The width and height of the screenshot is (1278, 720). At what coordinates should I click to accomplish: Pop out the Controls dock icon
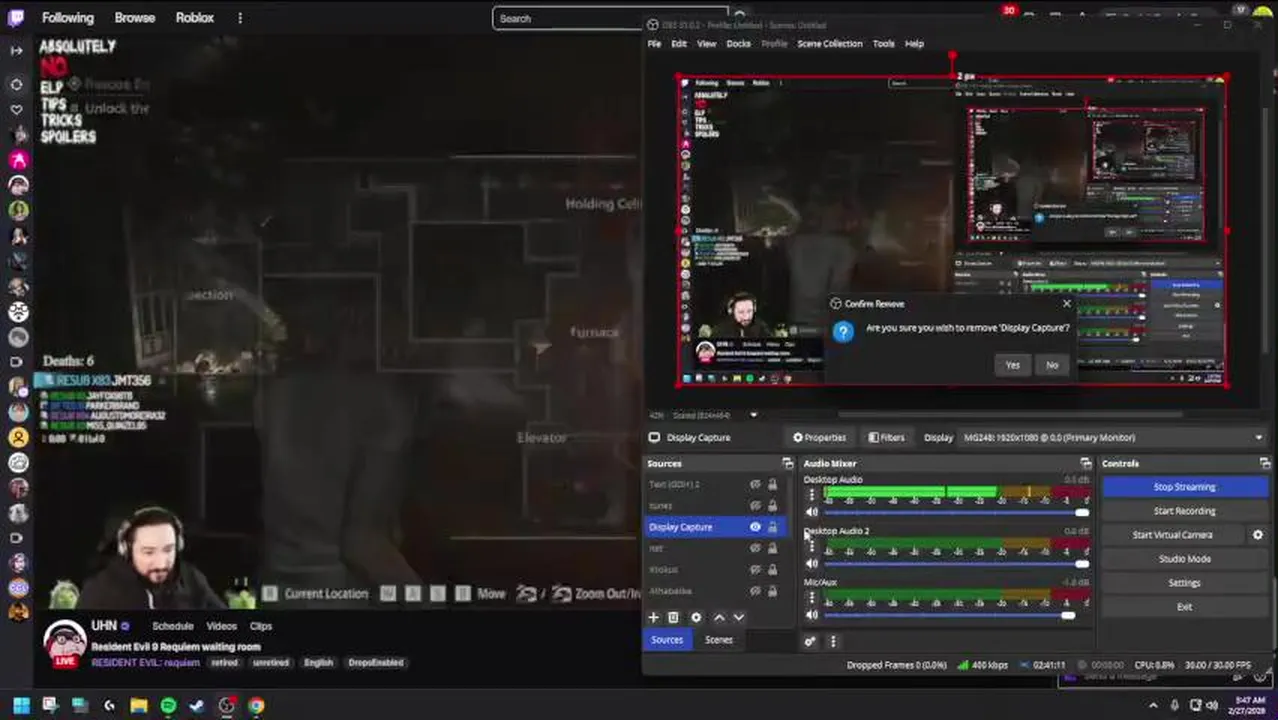coord(1265,464)
